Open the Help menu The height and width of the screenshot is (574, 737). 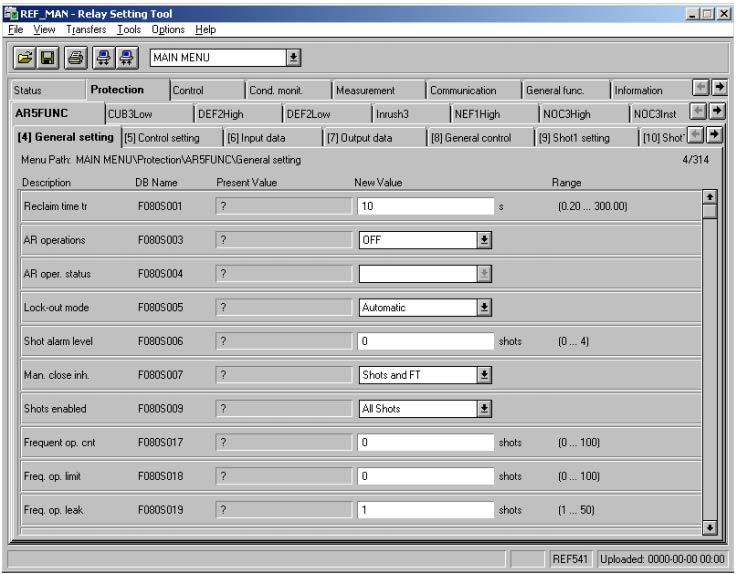tap(205, 30)
